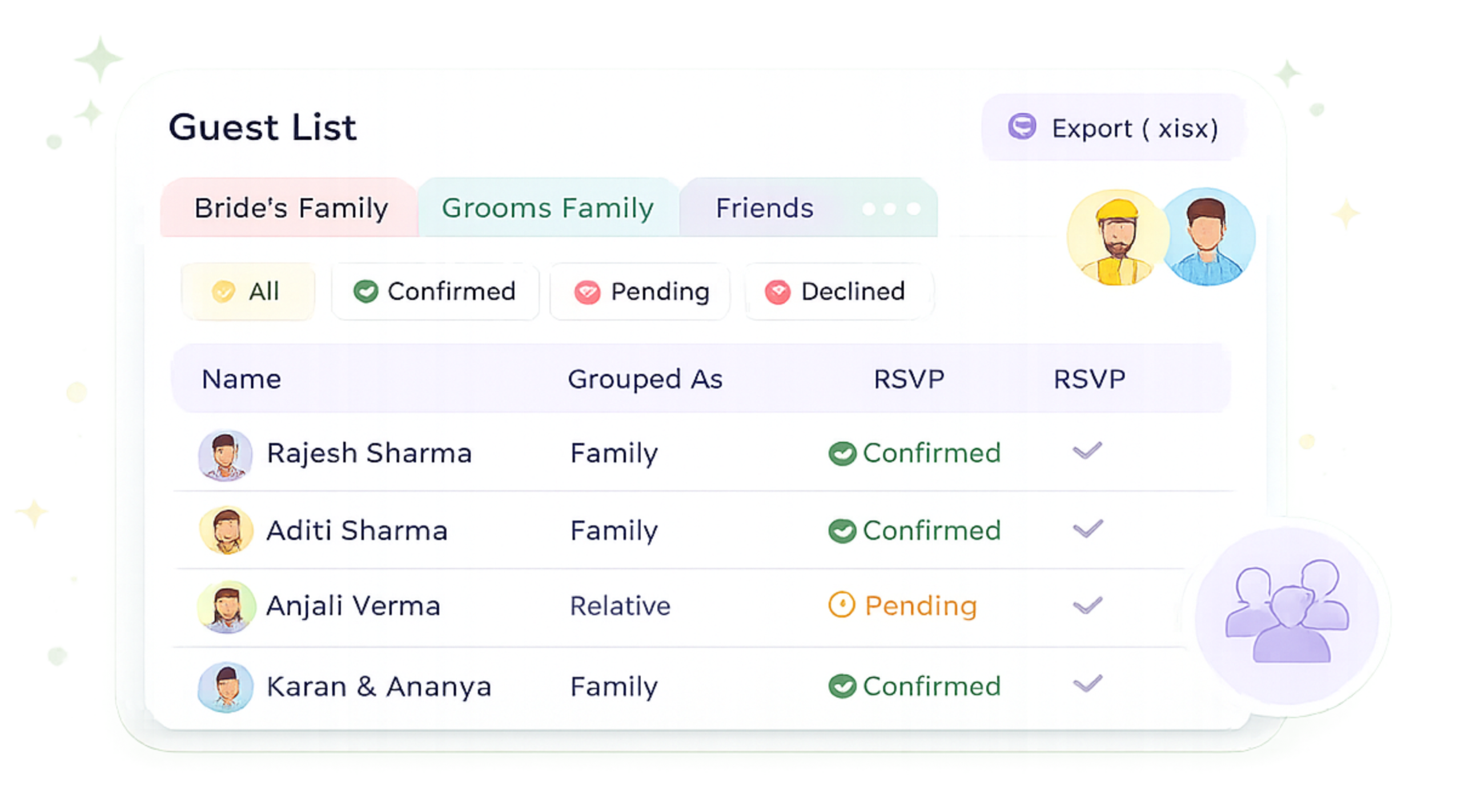The image size is (1462, 812).
Task: Open the Grooms Family tab
Action: 548,208
